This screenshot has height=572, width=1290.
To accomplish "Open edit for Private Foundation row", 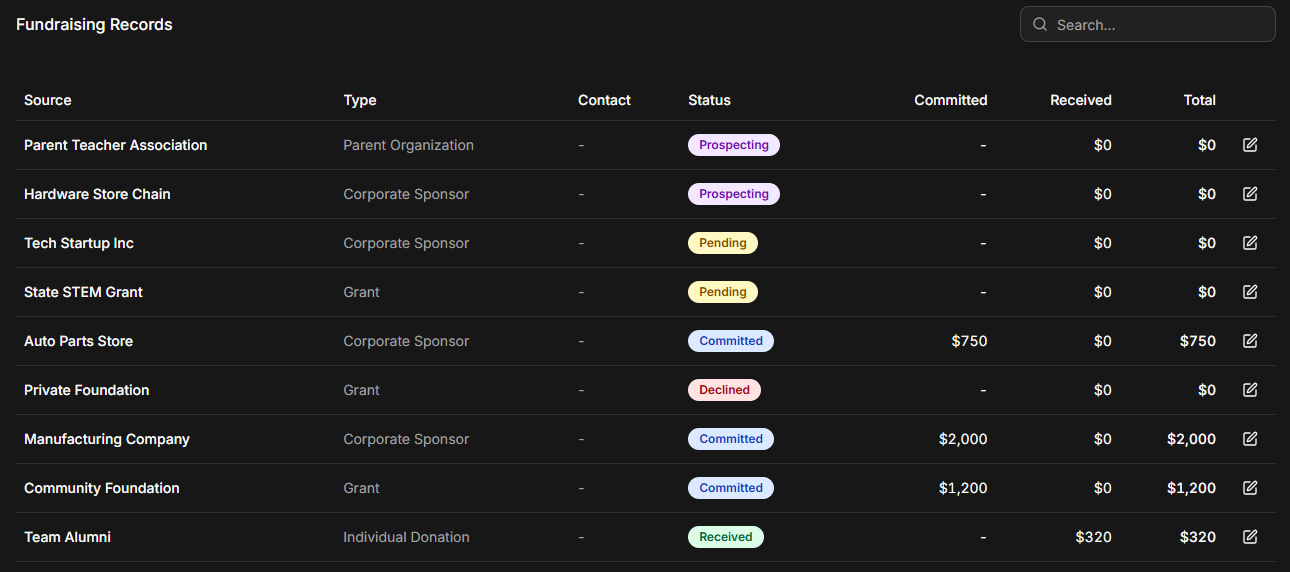I will [x=1249, y=390].
